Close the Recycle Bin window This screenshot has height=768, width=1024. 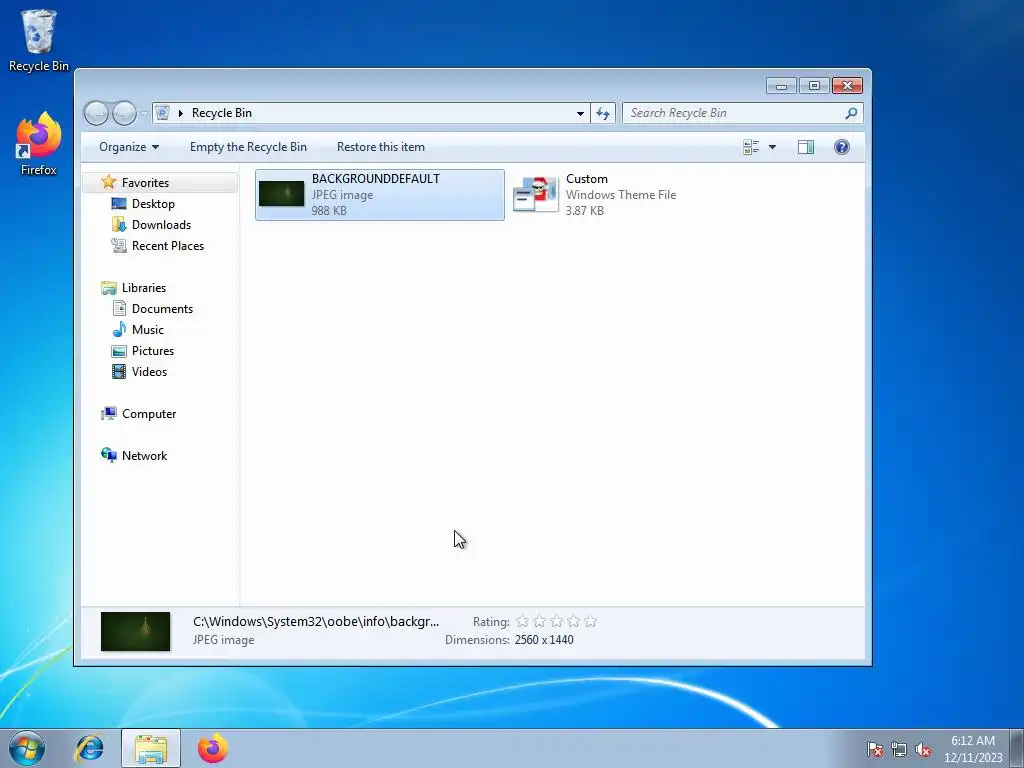pyautogui.click(x=848, y=86)
